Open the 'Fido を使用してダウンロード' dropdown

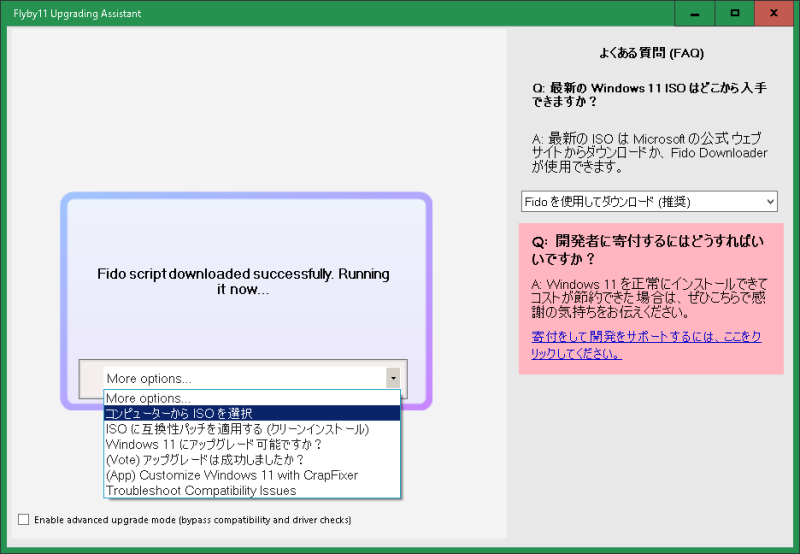[649, 202]
